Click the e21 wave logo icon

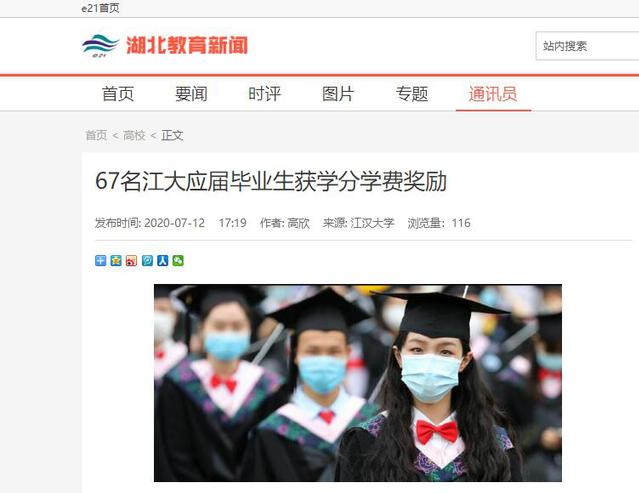click(100, 45)
